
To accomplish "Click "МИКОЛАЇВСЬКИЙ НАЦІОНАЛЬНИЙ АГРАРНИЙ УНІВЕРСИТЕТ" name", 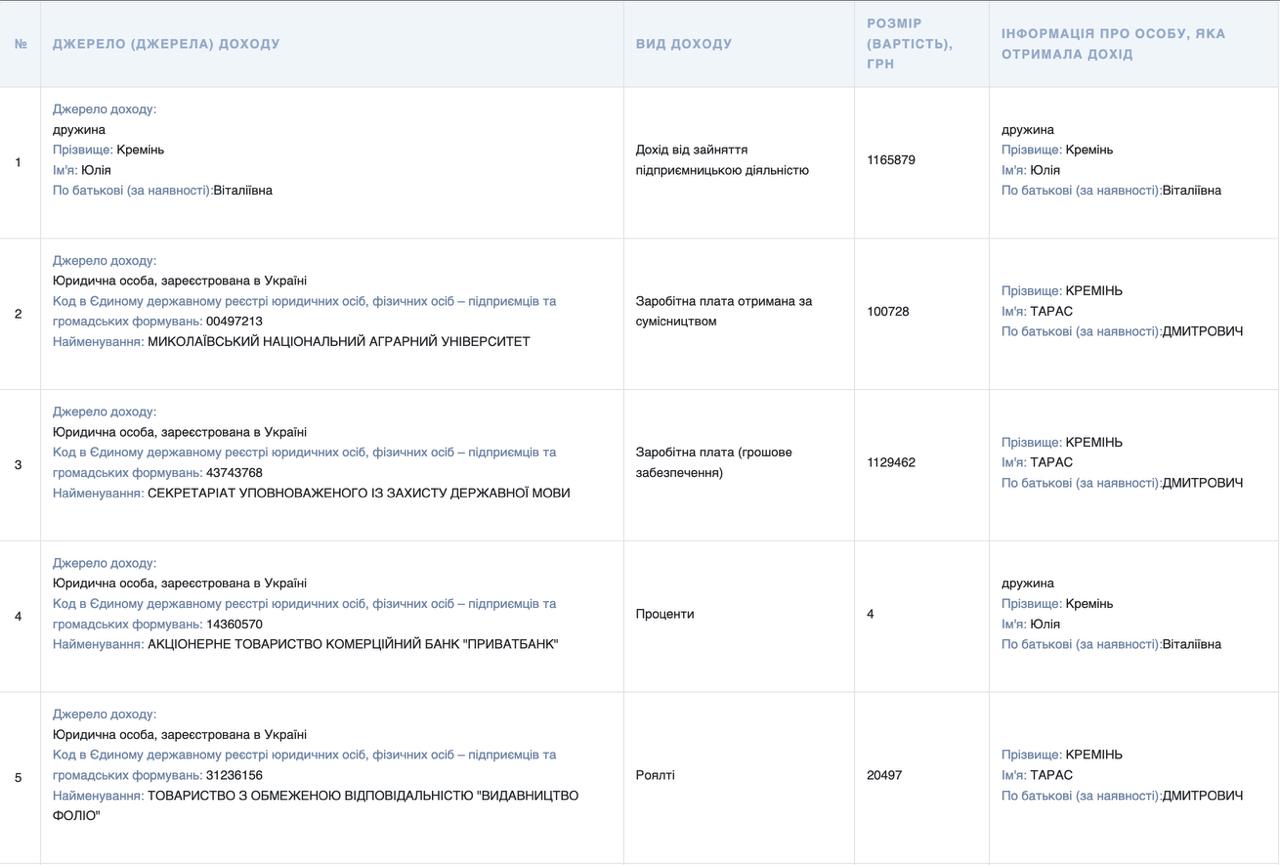I will (x=338, y=342).
